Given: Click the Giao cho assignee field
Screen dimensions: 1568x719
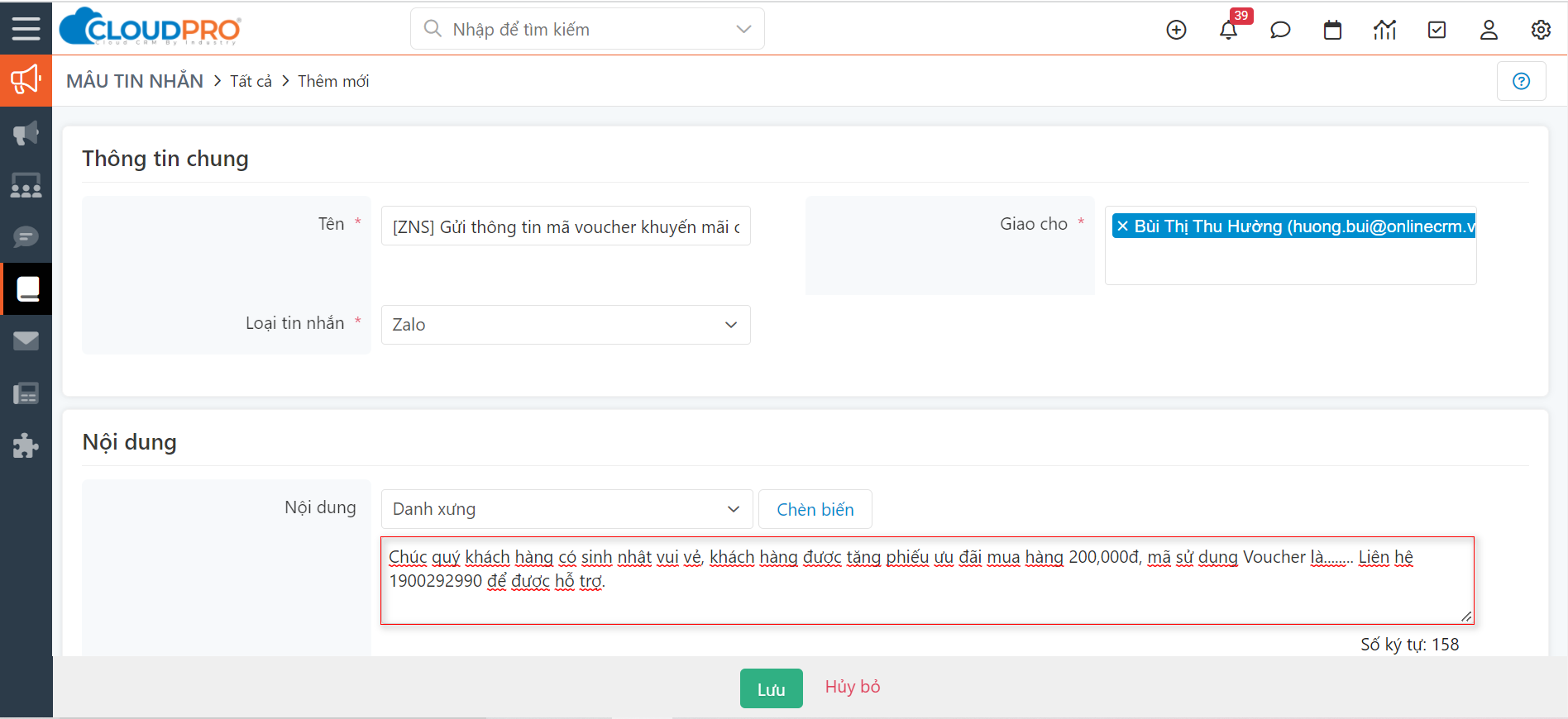Looking at the screenshot, I should click(x=1290, y=245).
